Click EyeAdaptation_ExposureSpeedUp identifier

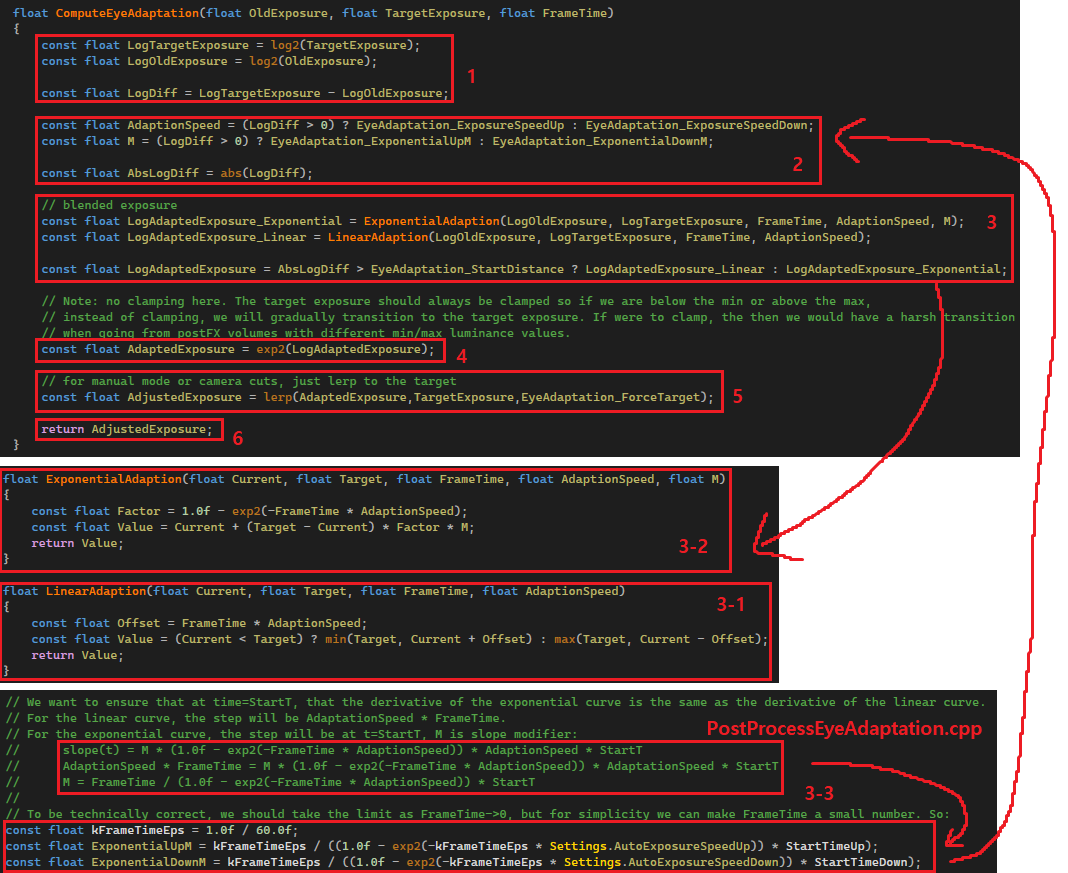[460, 125]
